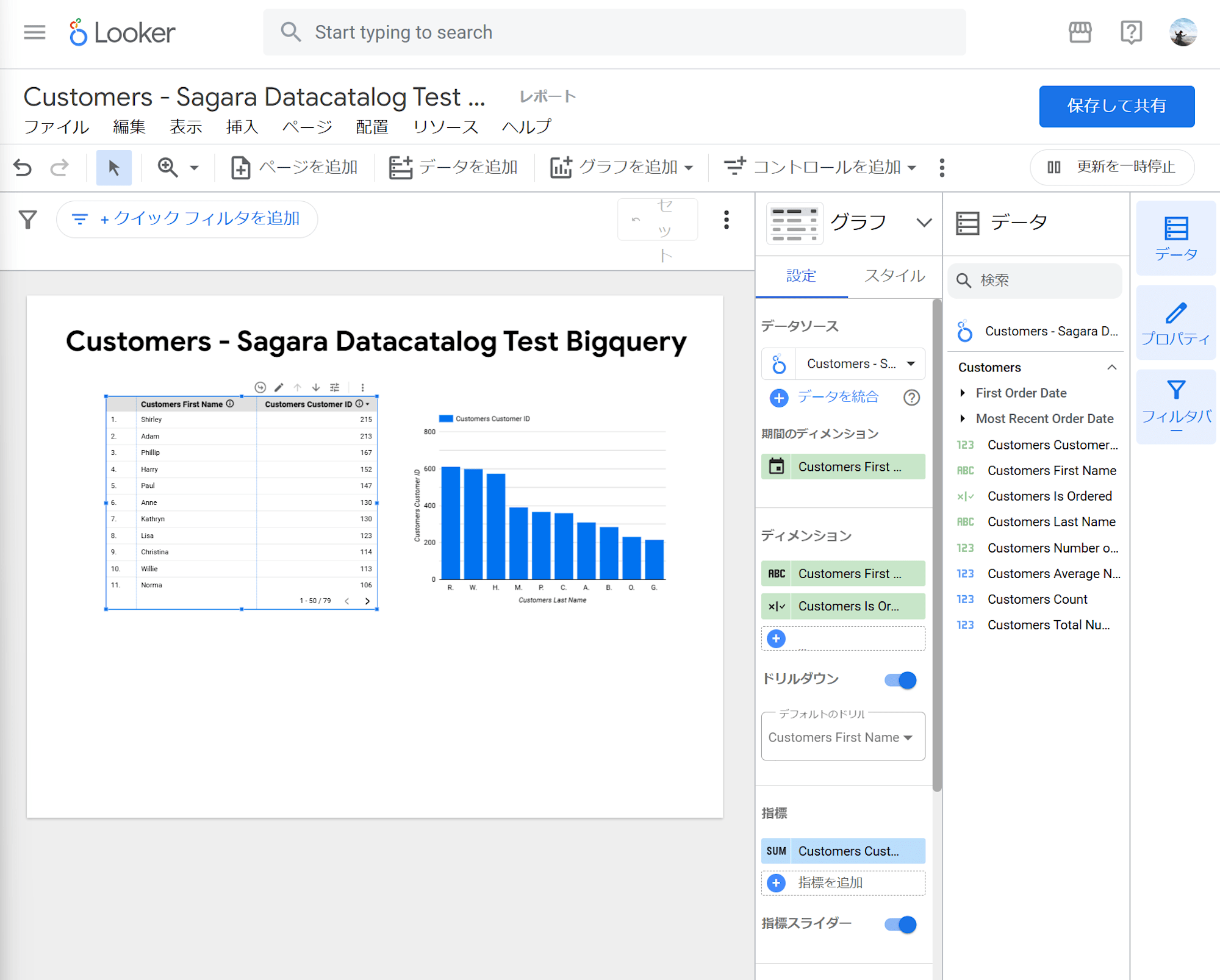
Task: Click the report title text on canvas
Action: pos(376,341)
